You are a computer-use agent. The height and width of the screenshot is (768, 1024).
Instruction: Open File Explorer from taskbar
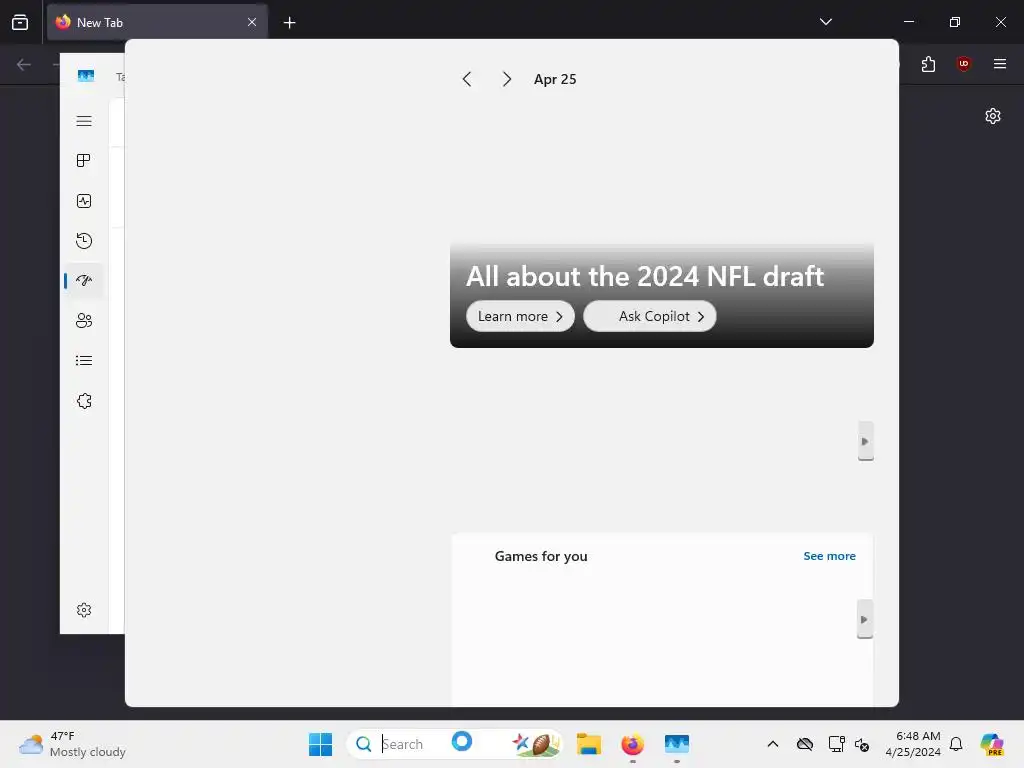[x=588, y=744]
